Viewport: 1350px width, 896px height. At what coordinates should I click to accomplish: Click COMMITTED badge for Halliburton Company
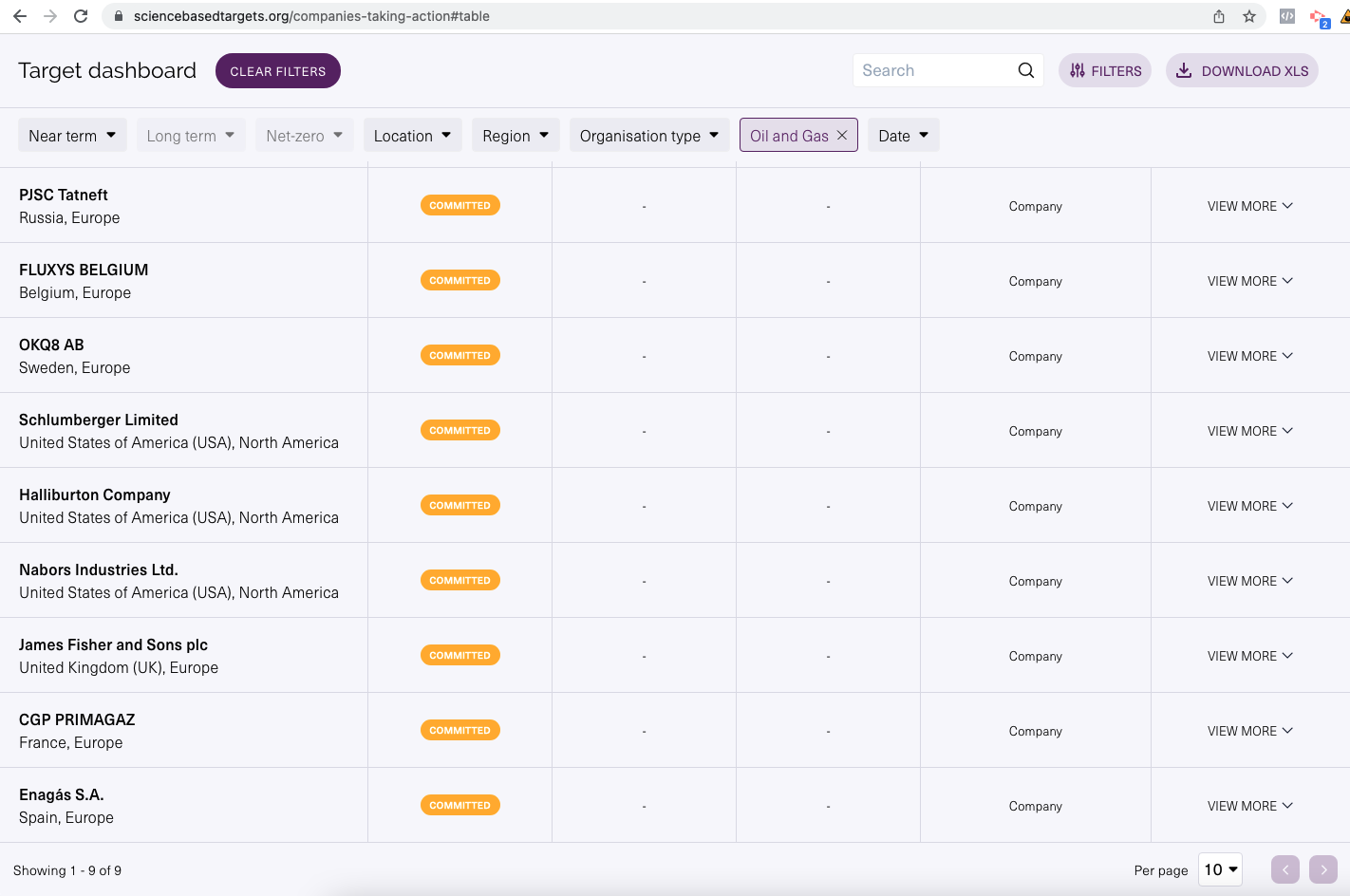pyautogui.click(x=460, y=505)
